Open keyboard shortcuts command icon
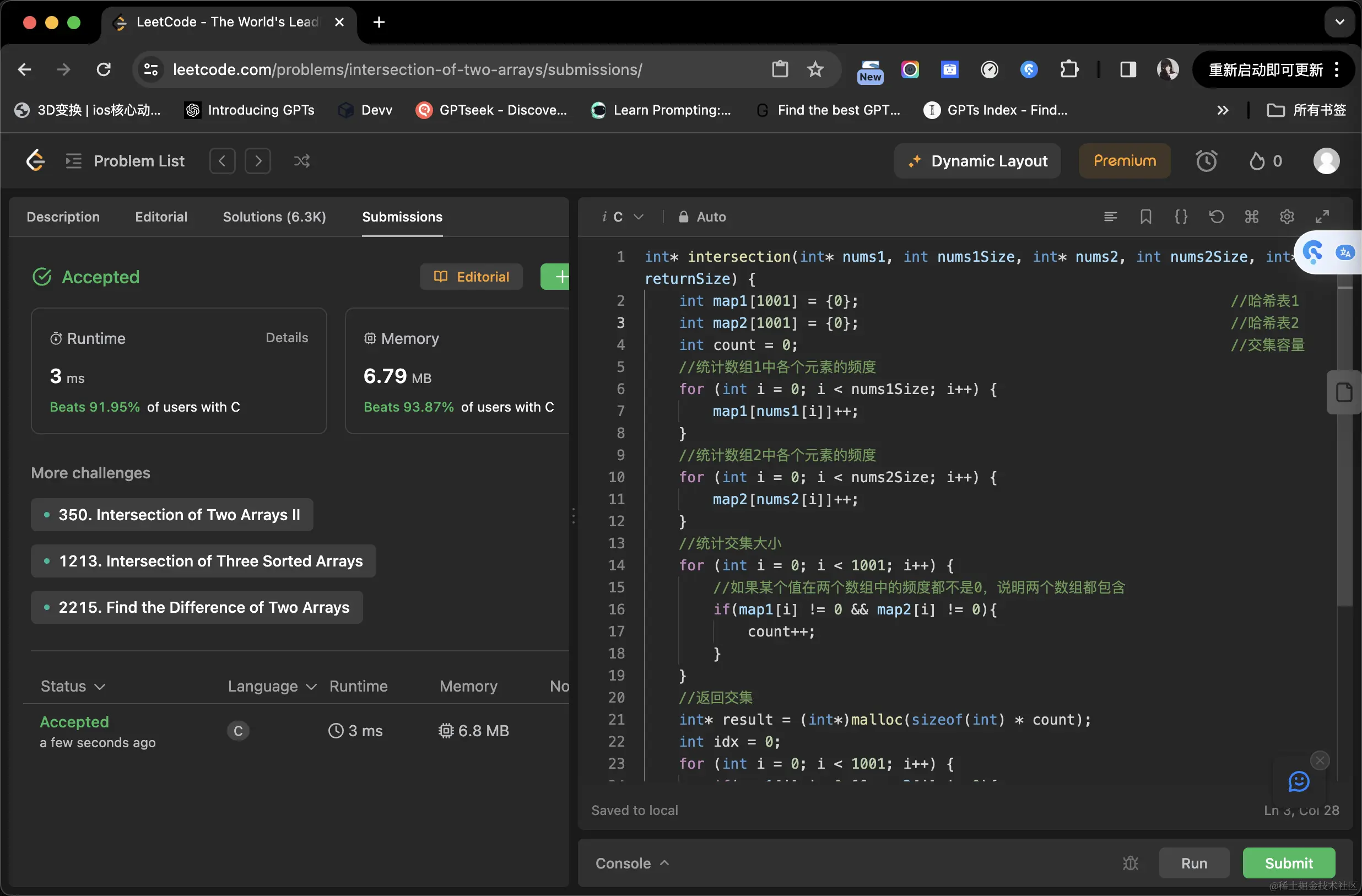 pos(1252,217)
